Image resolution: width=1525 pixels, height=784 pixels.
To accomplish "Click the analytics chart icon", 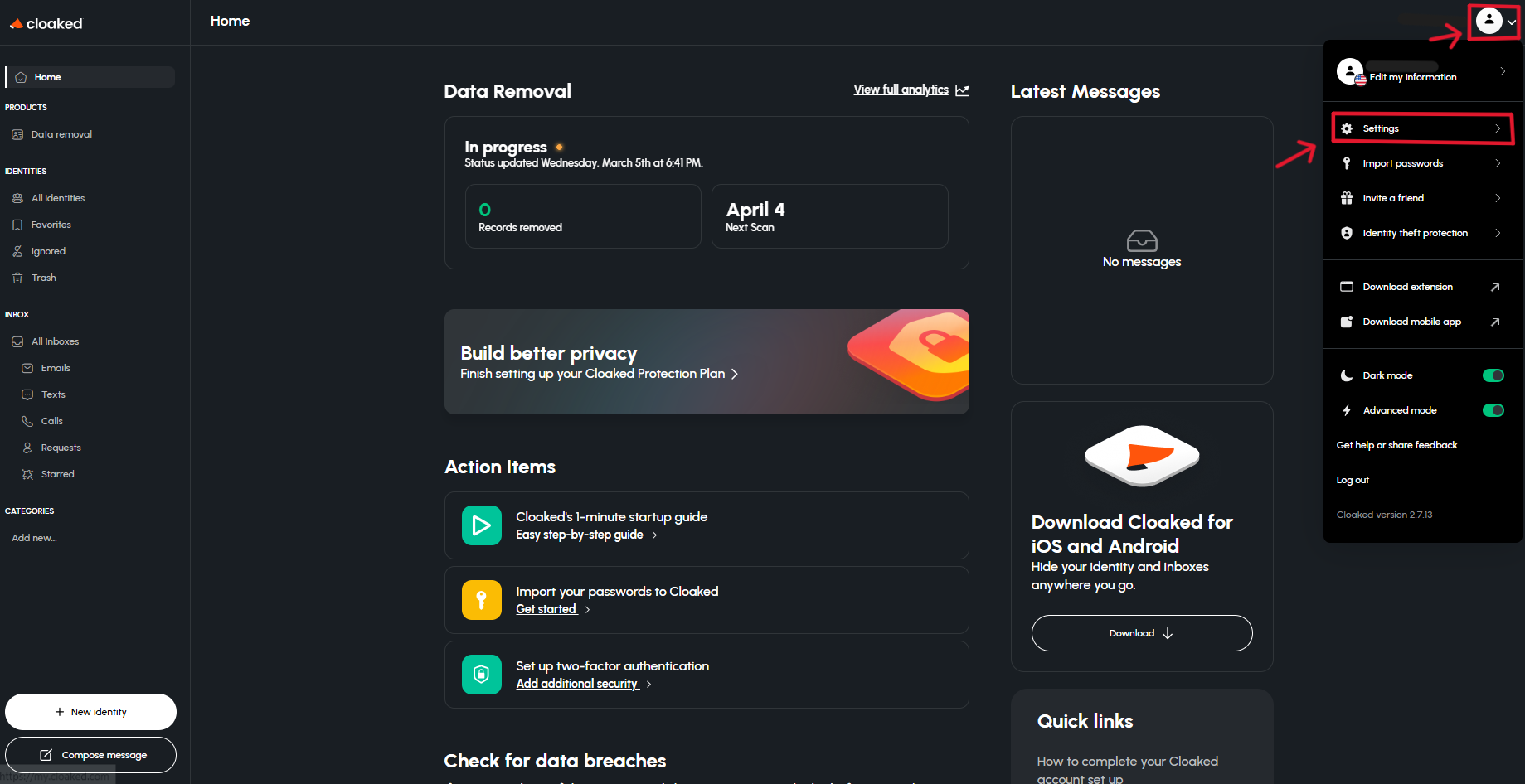I will tap(962, 90).
